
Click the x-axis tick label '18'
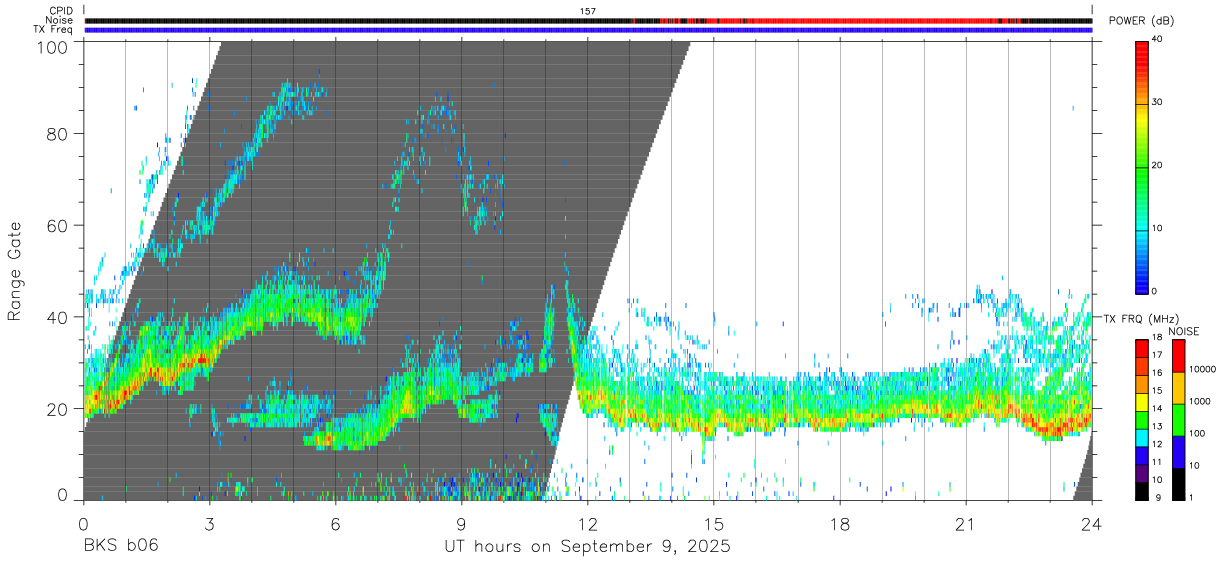point(840,524)
